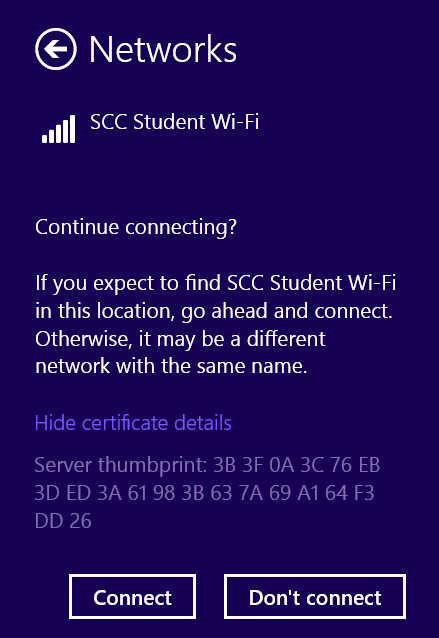Select thumbprint hex '3B 3F 0A 3C 76 EB'
439x638 pixels.
(x=297, y=465)
